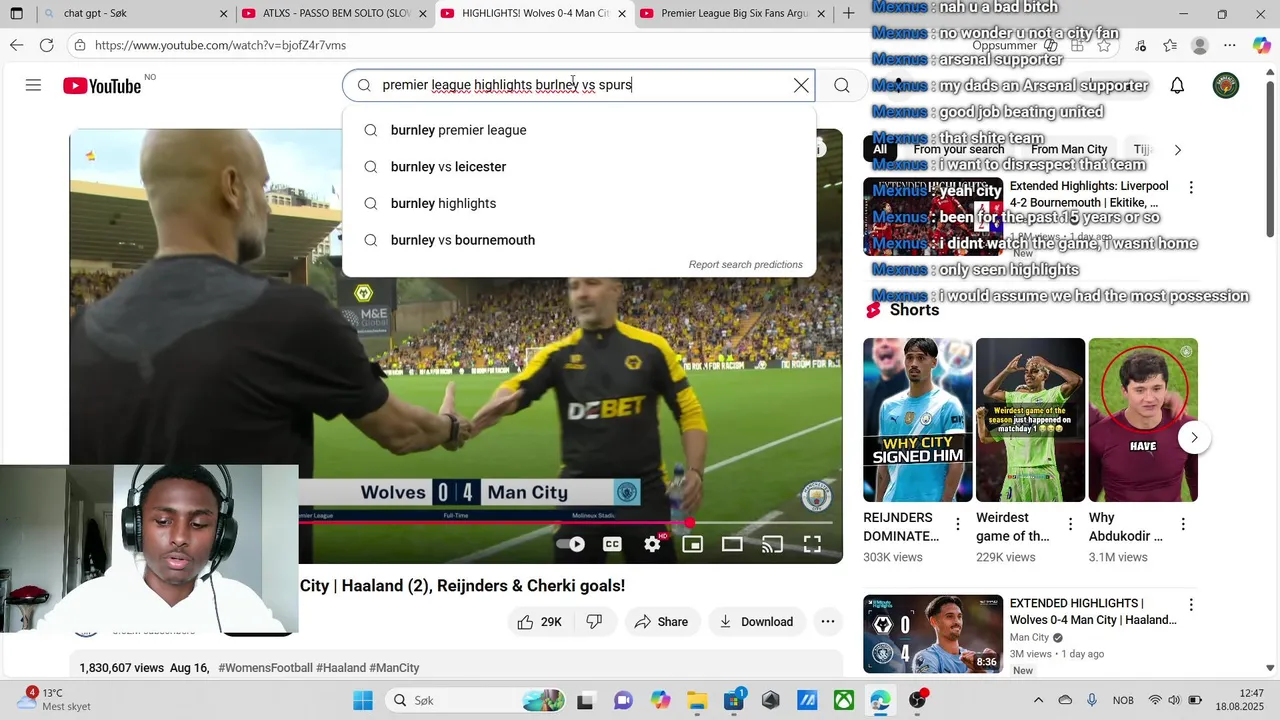Open YouTube notifications bell

tap(1177, 86)
